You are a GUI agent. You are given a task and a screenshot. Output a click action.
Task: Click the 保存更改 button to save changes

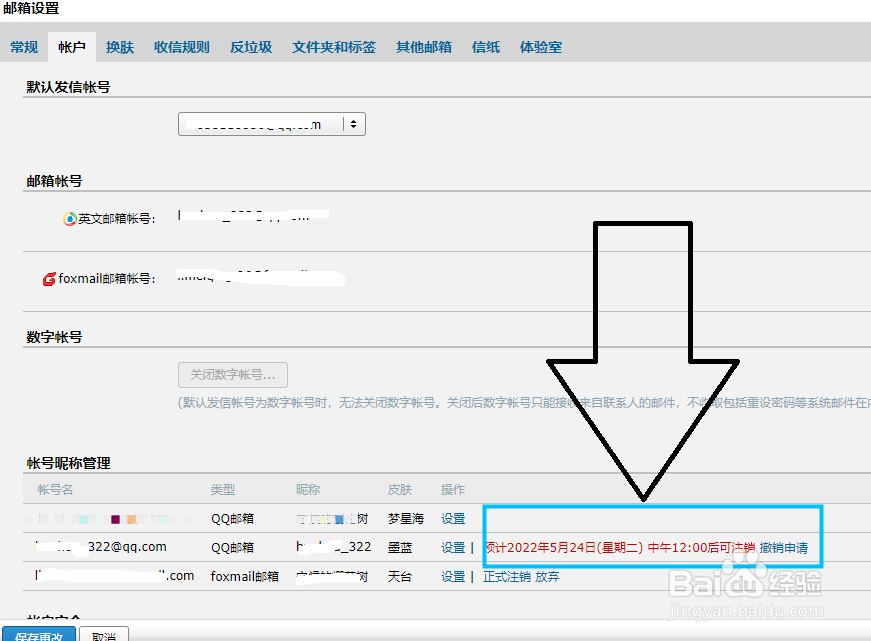38,635
